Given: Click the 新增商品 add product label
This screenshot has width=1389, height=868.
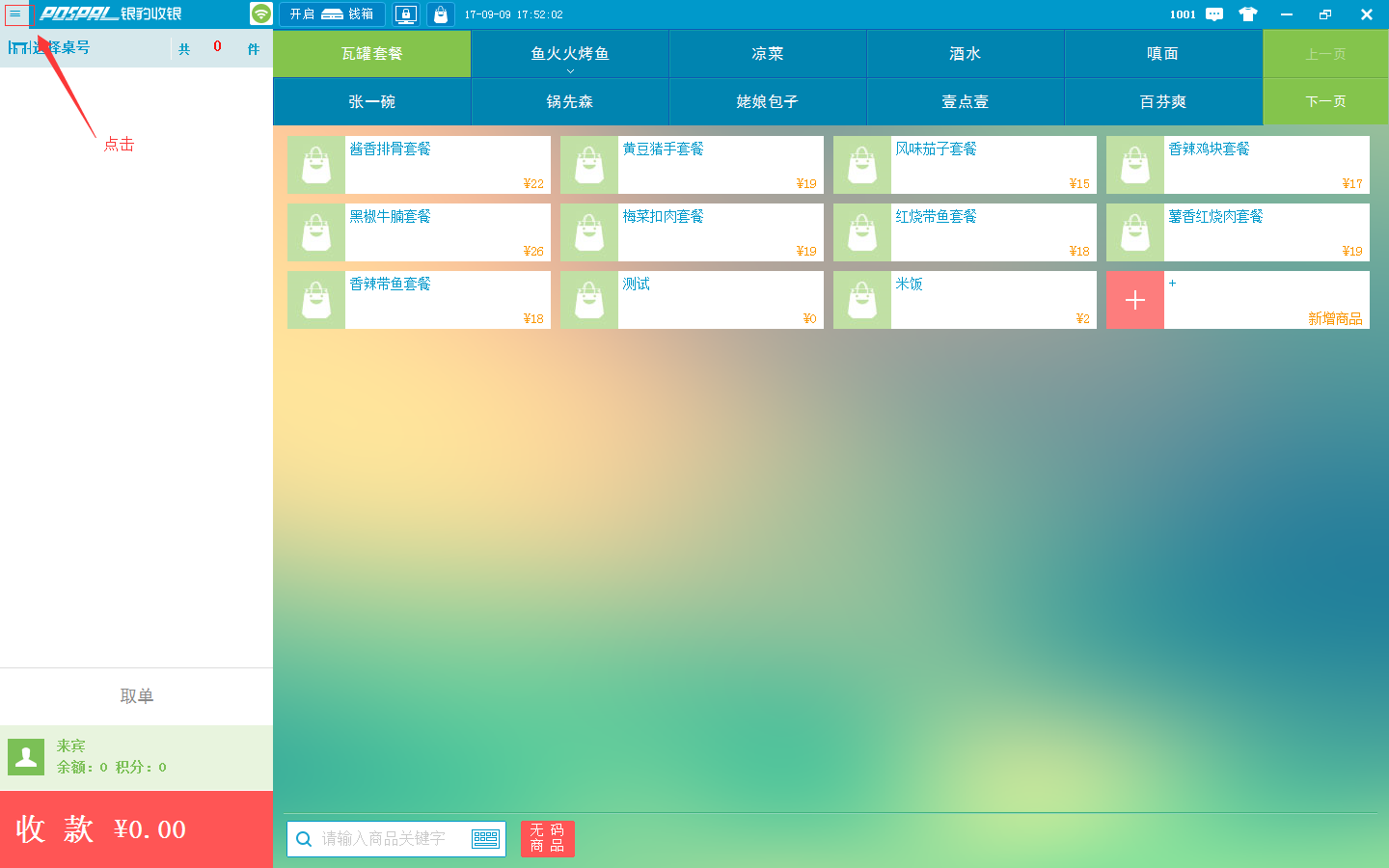Looking at the screenshot, I should point(1335,318).
